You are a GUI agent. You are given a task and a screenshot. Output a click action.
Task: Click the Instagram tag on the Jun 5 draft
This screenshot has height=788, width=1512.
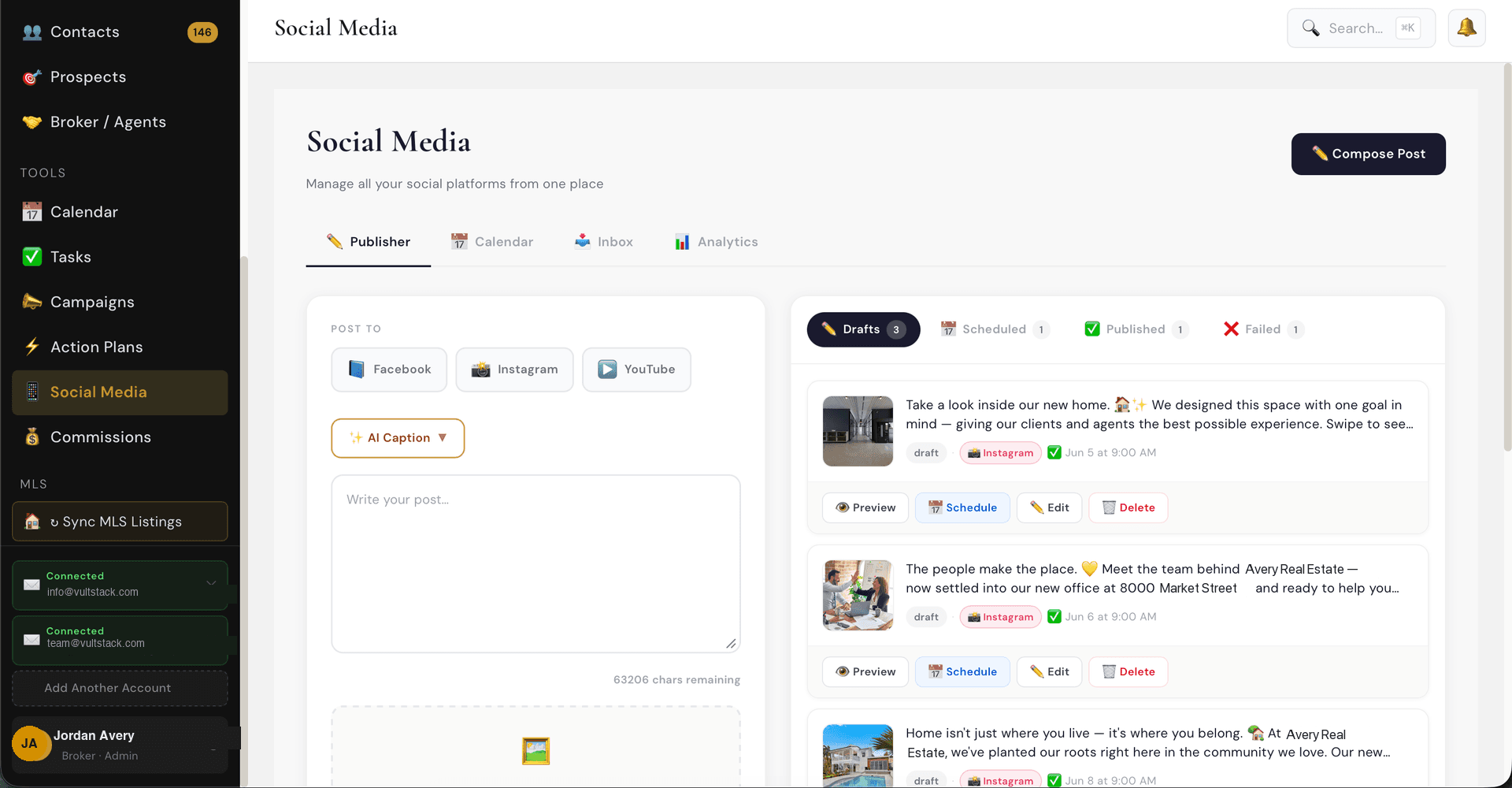pos(1000,453)
